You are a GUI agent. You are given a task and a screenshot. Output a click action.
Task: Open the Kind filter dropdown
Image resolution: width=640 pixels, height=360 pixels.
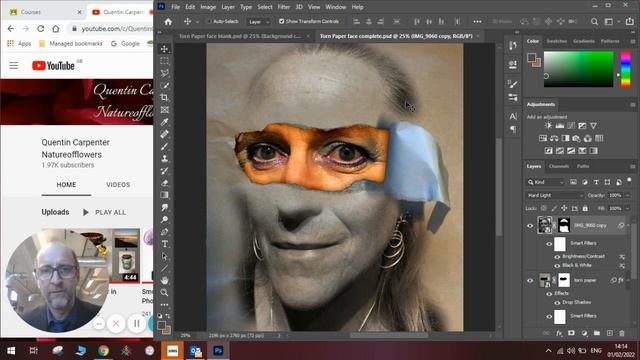(x=545, y=182)
